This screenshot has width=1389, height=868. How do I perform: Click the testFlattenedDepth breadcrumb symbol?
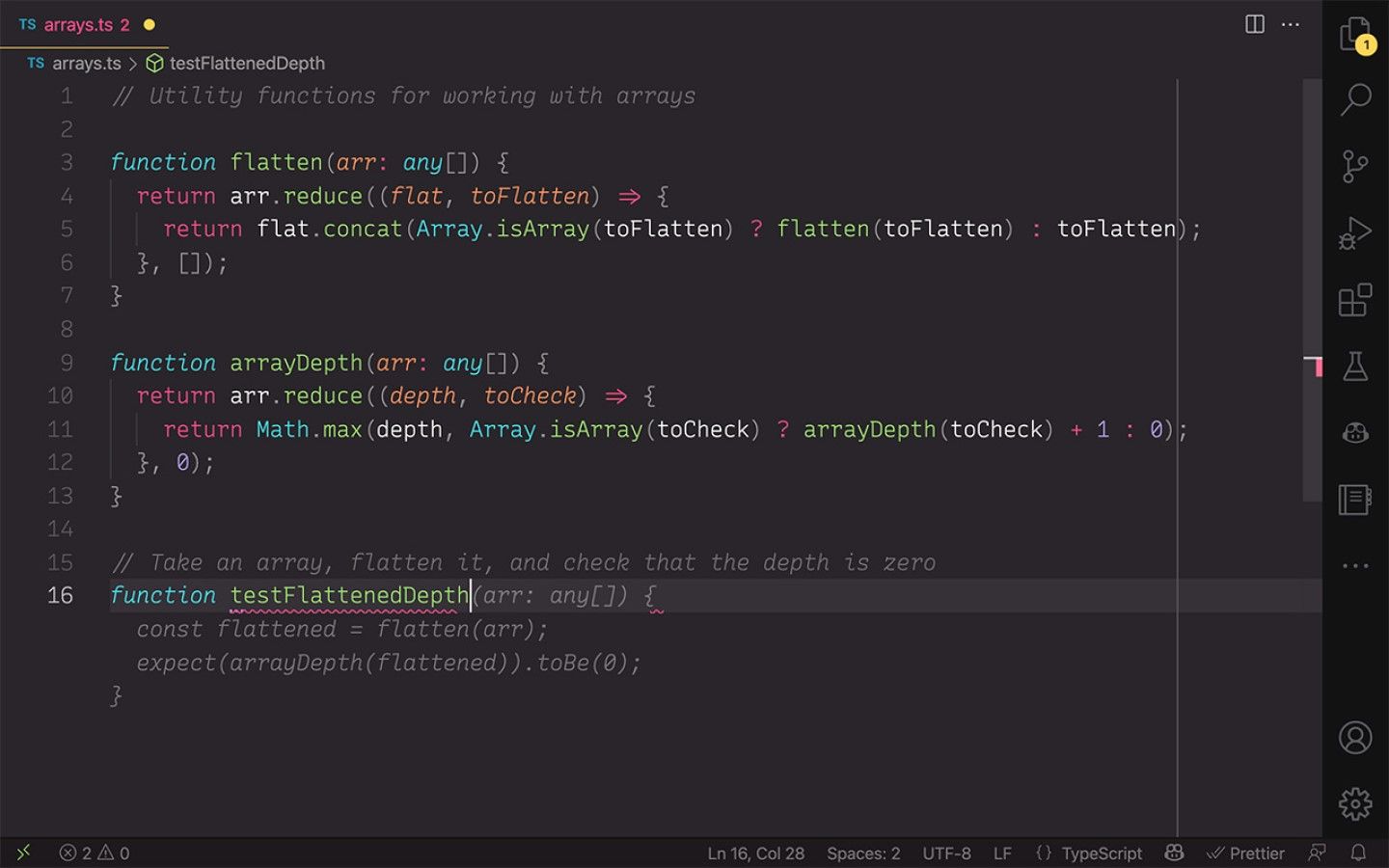pyautogui.click(x=246, y=64)
